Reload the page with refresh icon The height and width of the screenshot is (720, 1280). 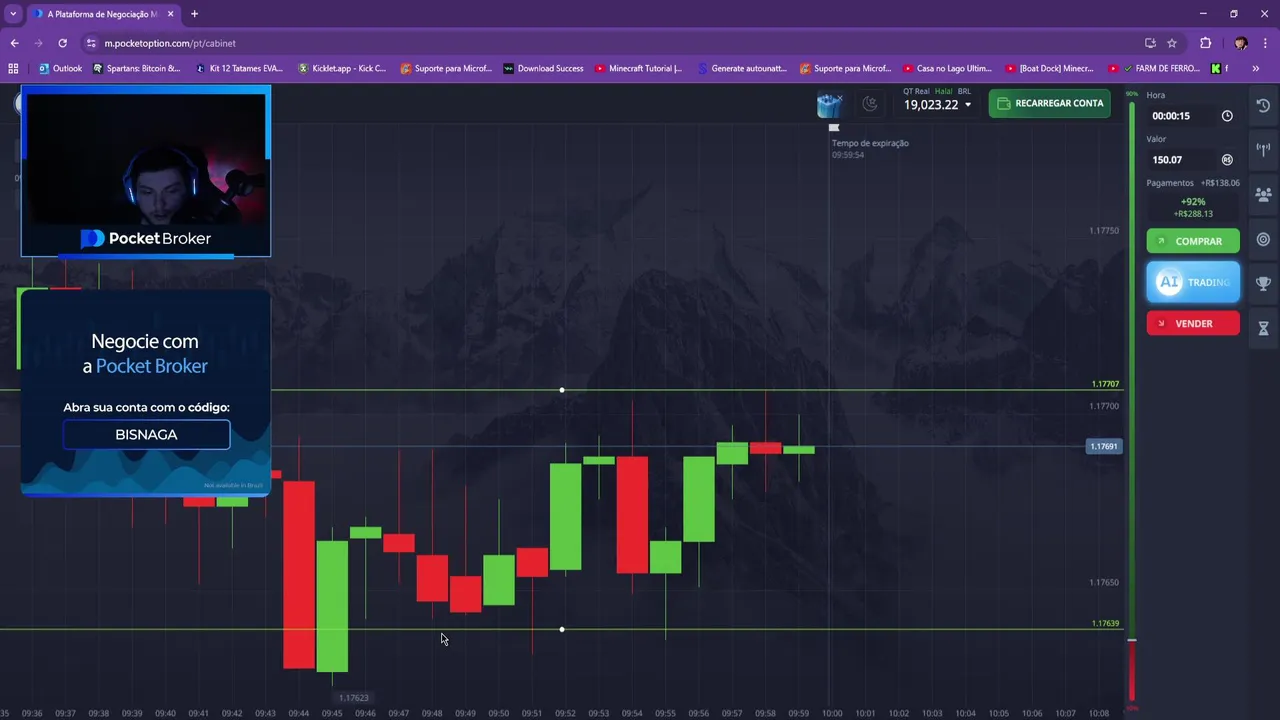(x=62, y=43)
